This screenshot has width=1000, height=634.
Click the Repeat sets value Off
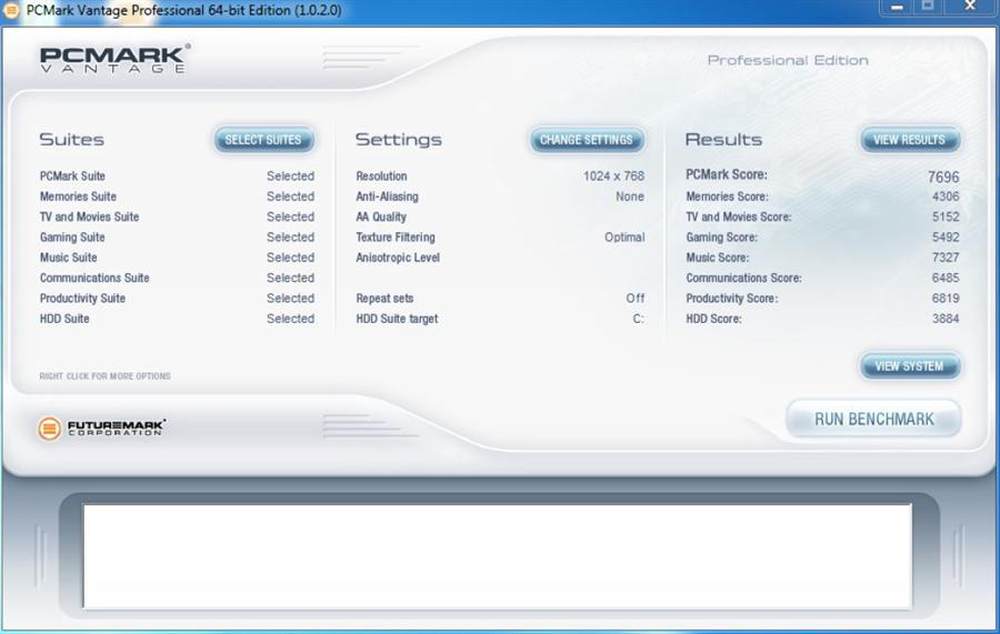pyautogui.click(x=635, y=299)
